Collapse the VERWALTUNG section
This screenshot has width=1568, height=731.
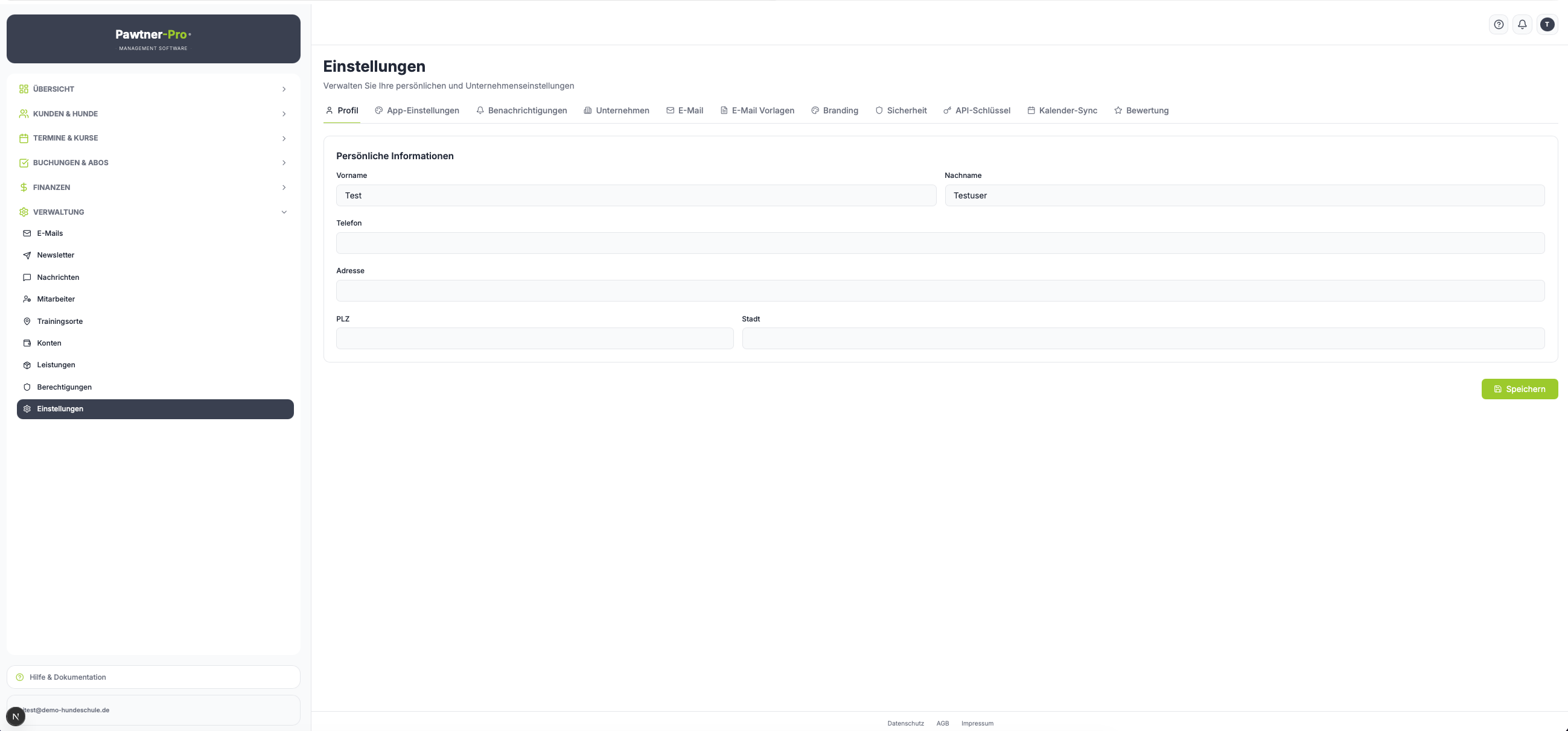(153, 212)
